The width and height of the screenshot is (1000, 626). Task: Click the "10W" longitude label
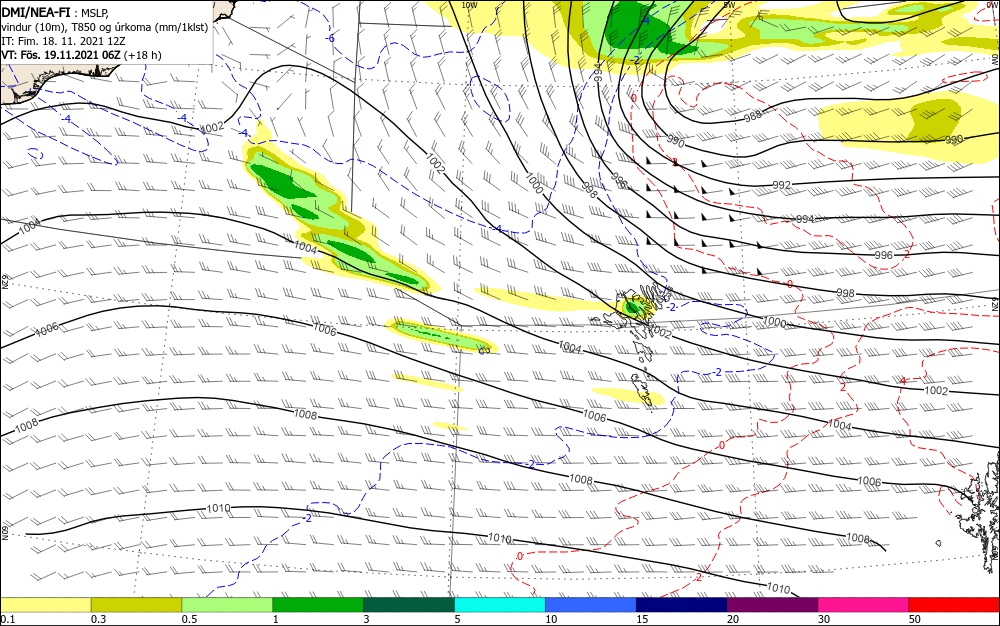tap(469, 5)
